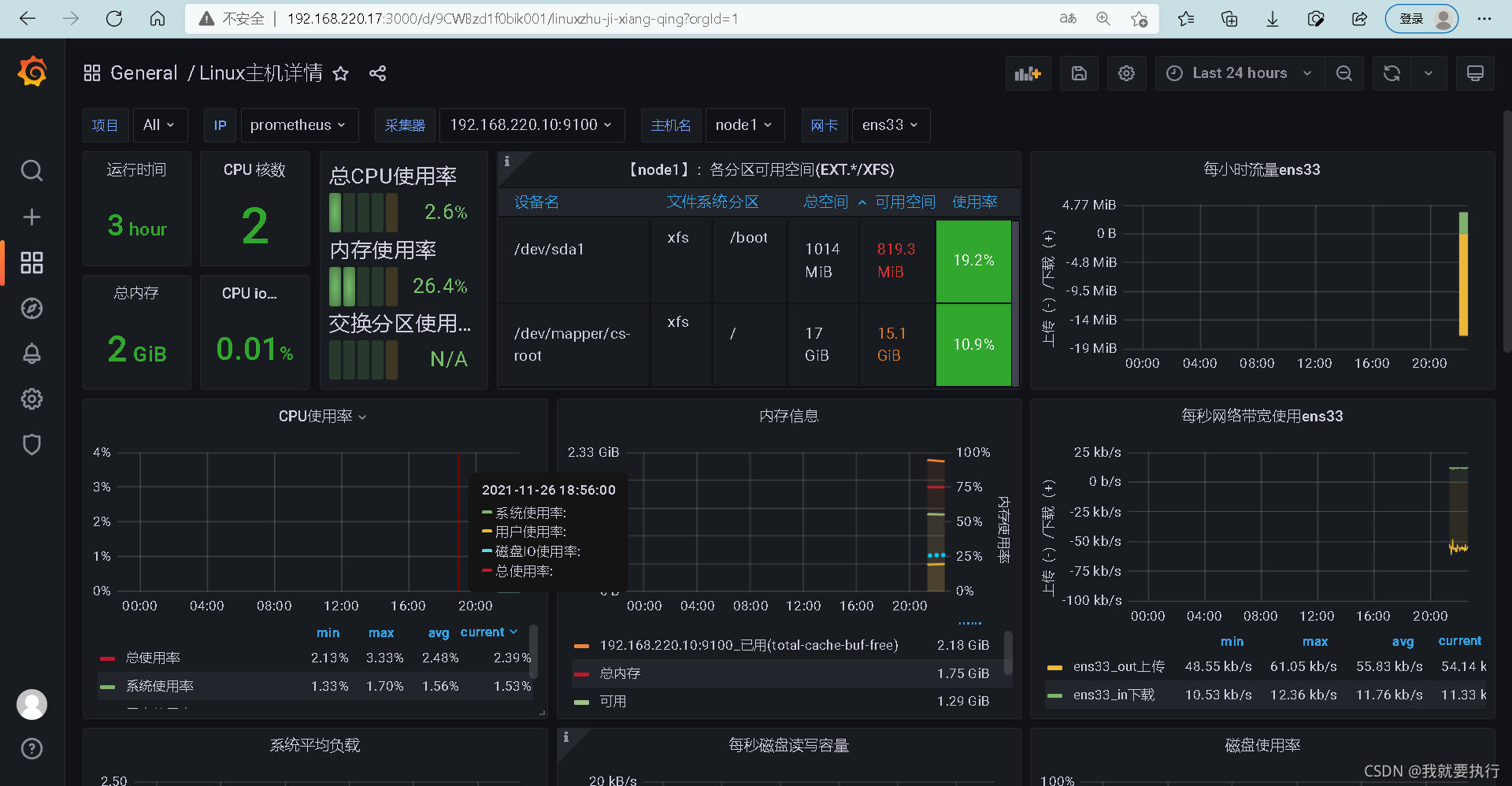Cycle view mode with monitor icon

pos(1475,73)
